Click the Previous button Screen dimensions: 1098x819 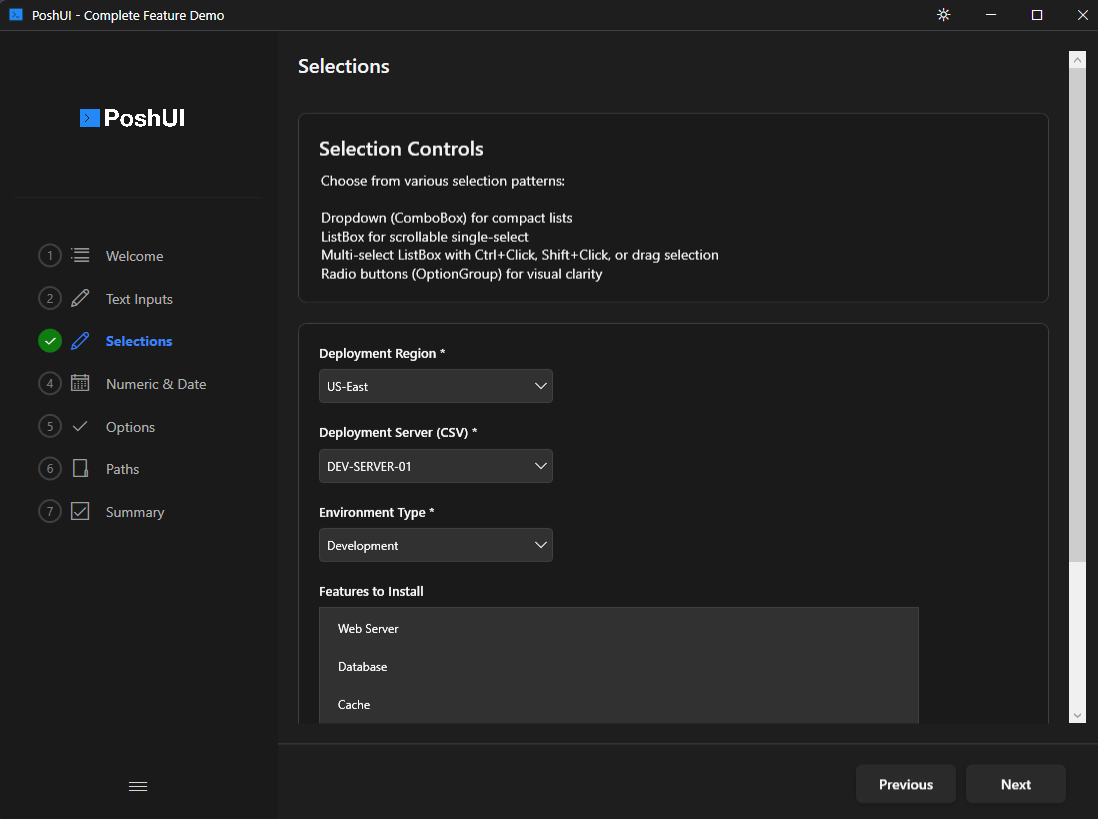pyautogui.click(x=905, y=784)
